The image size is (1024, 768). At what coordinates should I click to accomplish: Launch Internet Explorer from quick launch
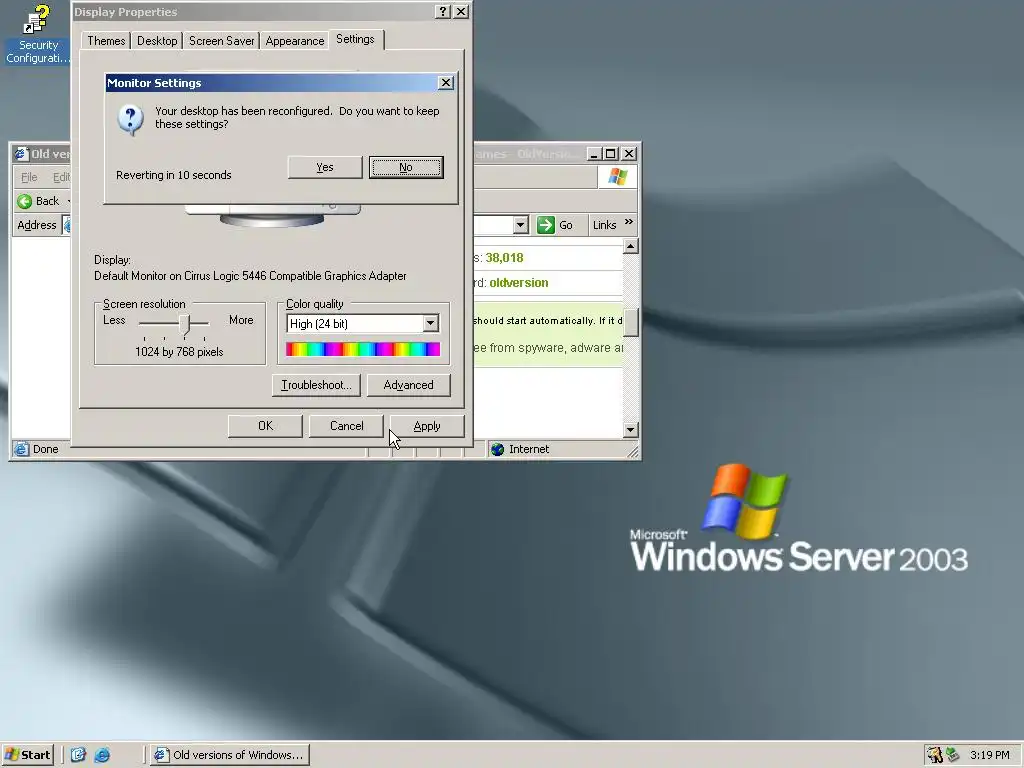[x=103, y=755]
